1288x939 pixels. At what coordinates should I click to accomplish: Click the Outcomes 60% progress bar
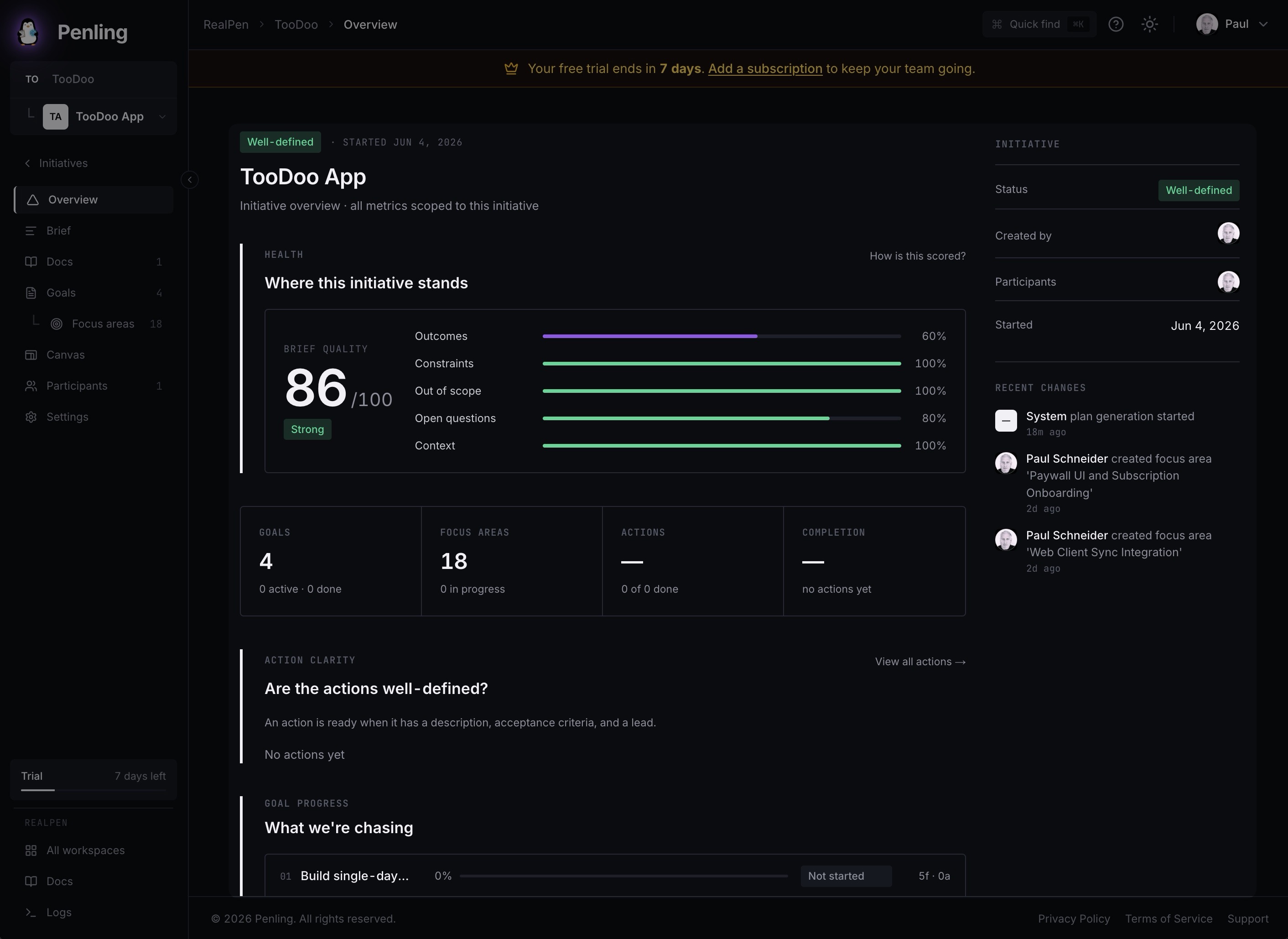722,336
